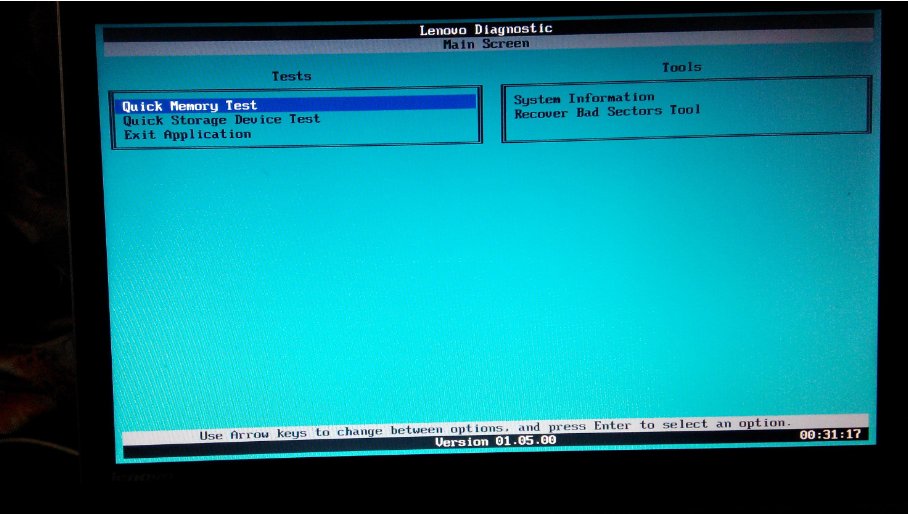Choose Quick Storage Device Test

(221, 119)
